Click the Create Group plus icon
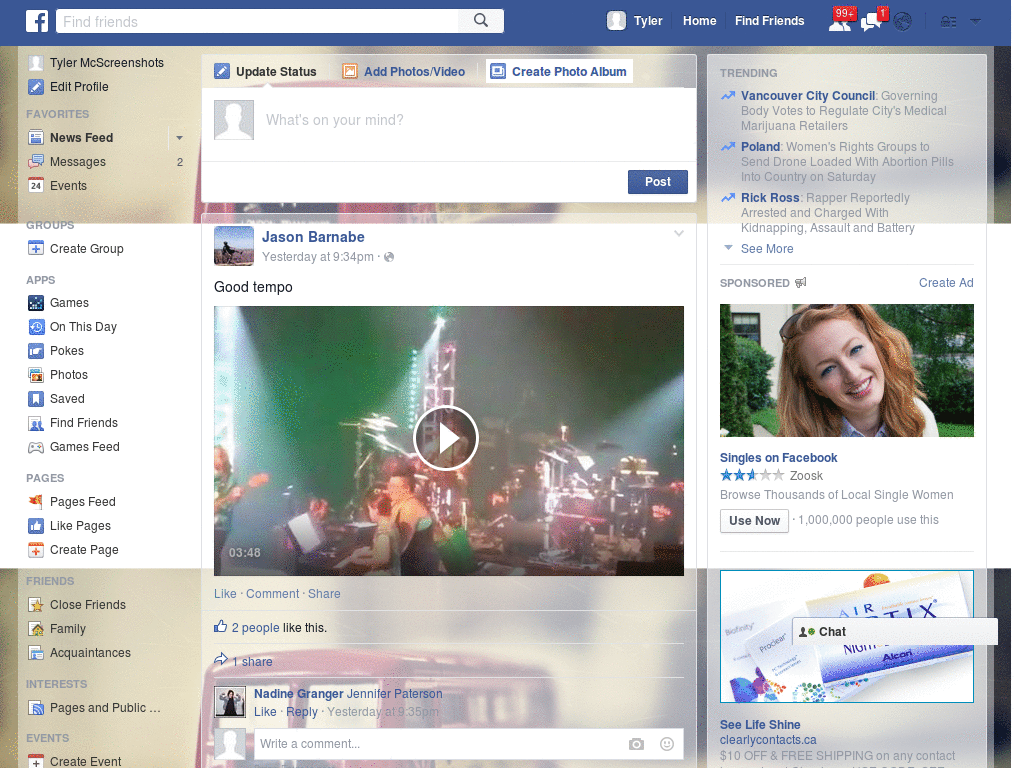1024x768 pixels. pyautogui.click(x=36, y=249)
